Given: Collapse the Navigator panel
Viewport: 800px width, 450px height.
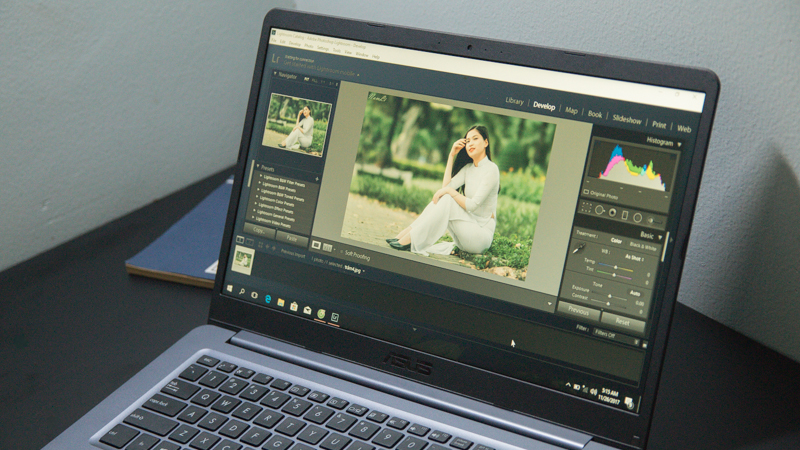Looking at the screenshot, I should (x=275, y=73).
